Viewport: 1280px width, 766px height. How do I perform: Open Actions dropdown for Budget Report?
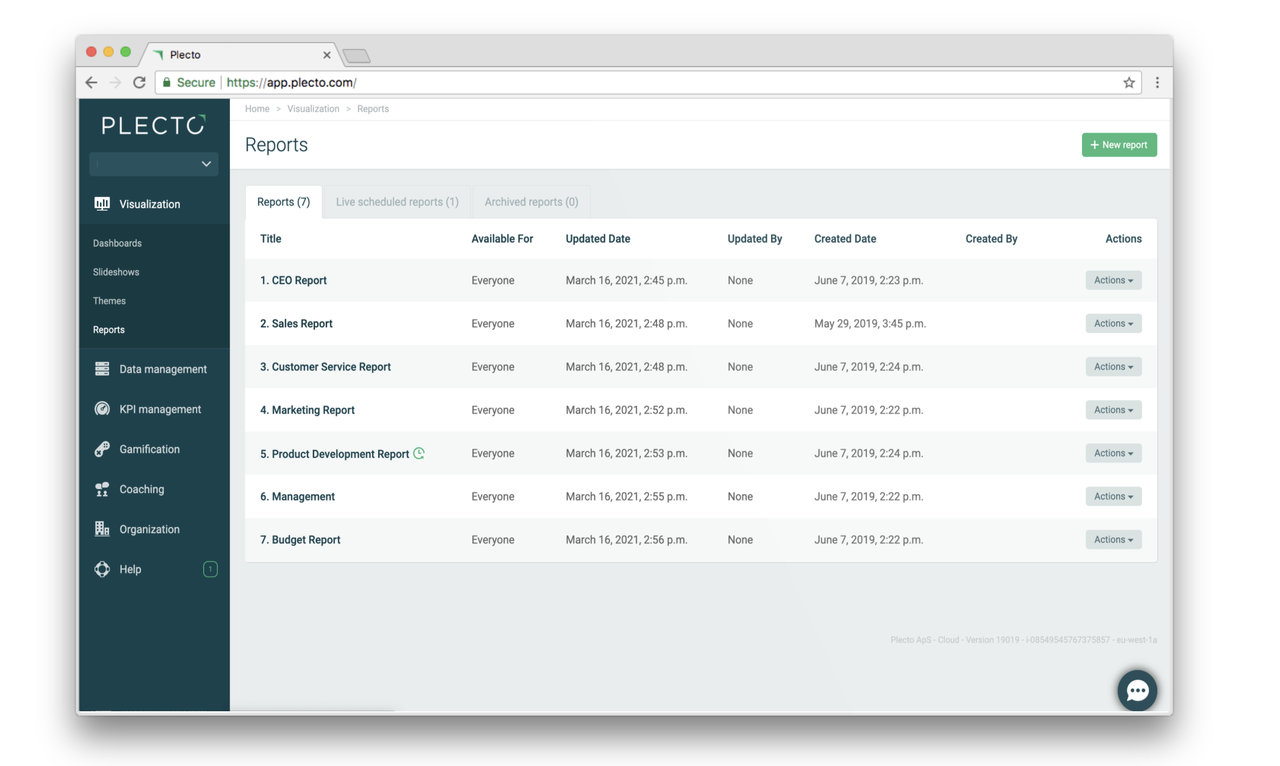1113,539
